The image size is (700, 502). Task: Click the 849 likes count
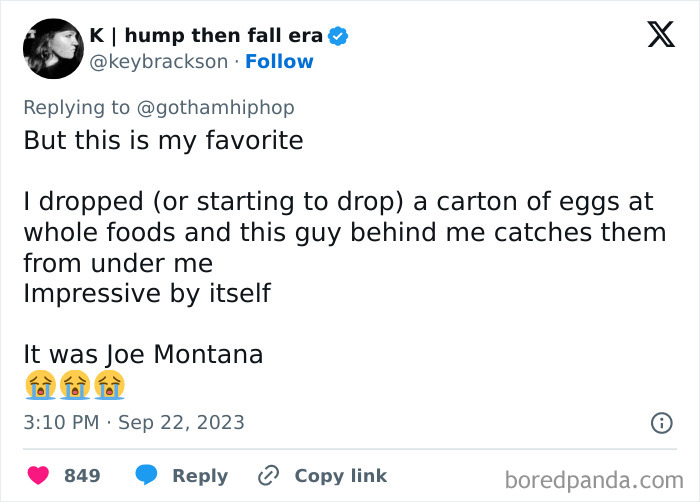coord(82,476)
